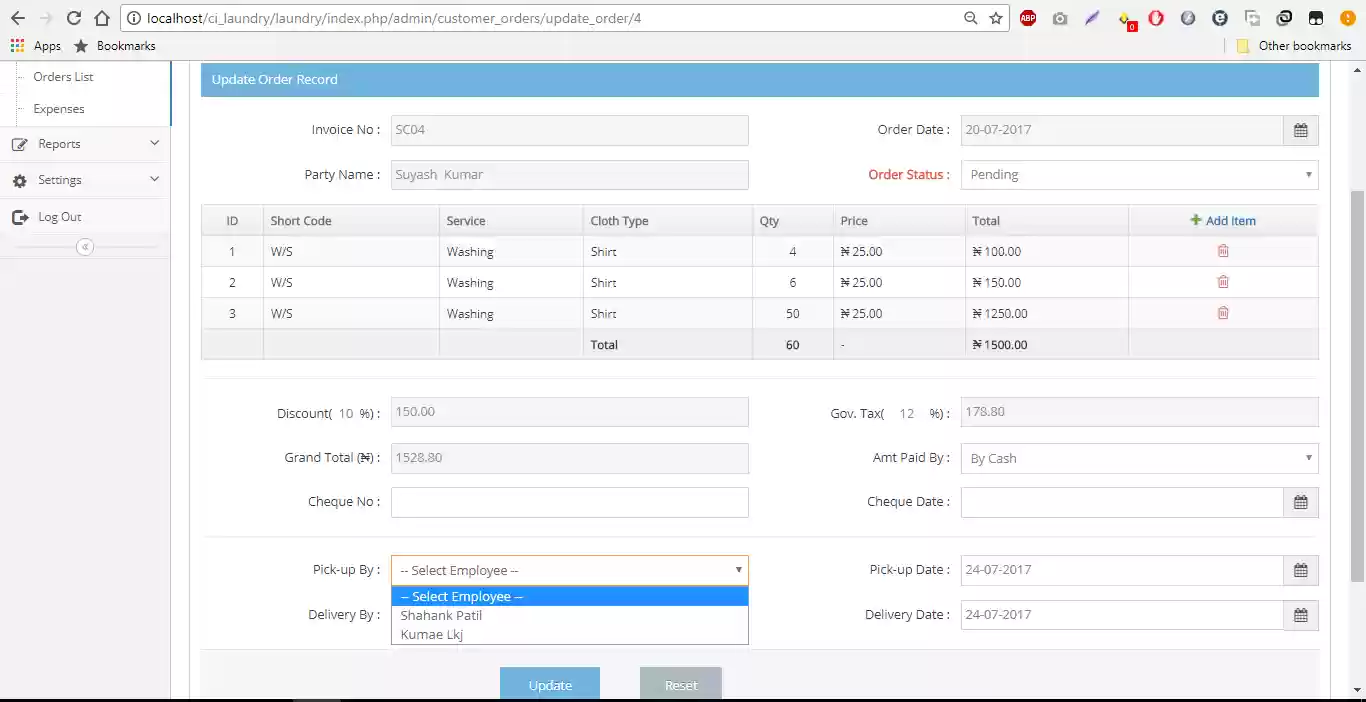Image resolution: width=1366 pixels, height=702 pixels.
Task: Click the Log Out icon
Action: coord(22,216)
